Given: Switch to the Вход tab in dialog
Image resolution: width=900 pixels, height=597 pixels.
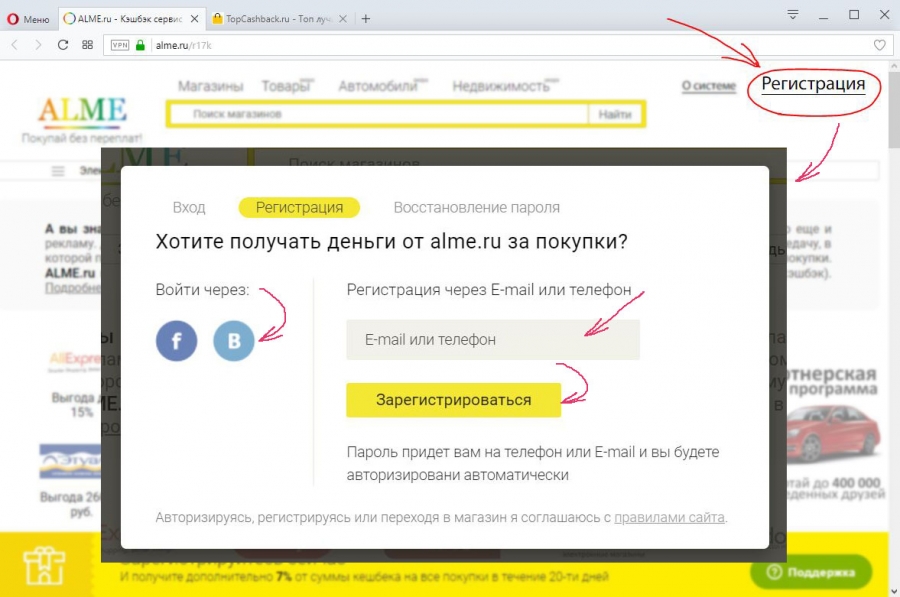Looking at the screenshot, I should 189,208.
